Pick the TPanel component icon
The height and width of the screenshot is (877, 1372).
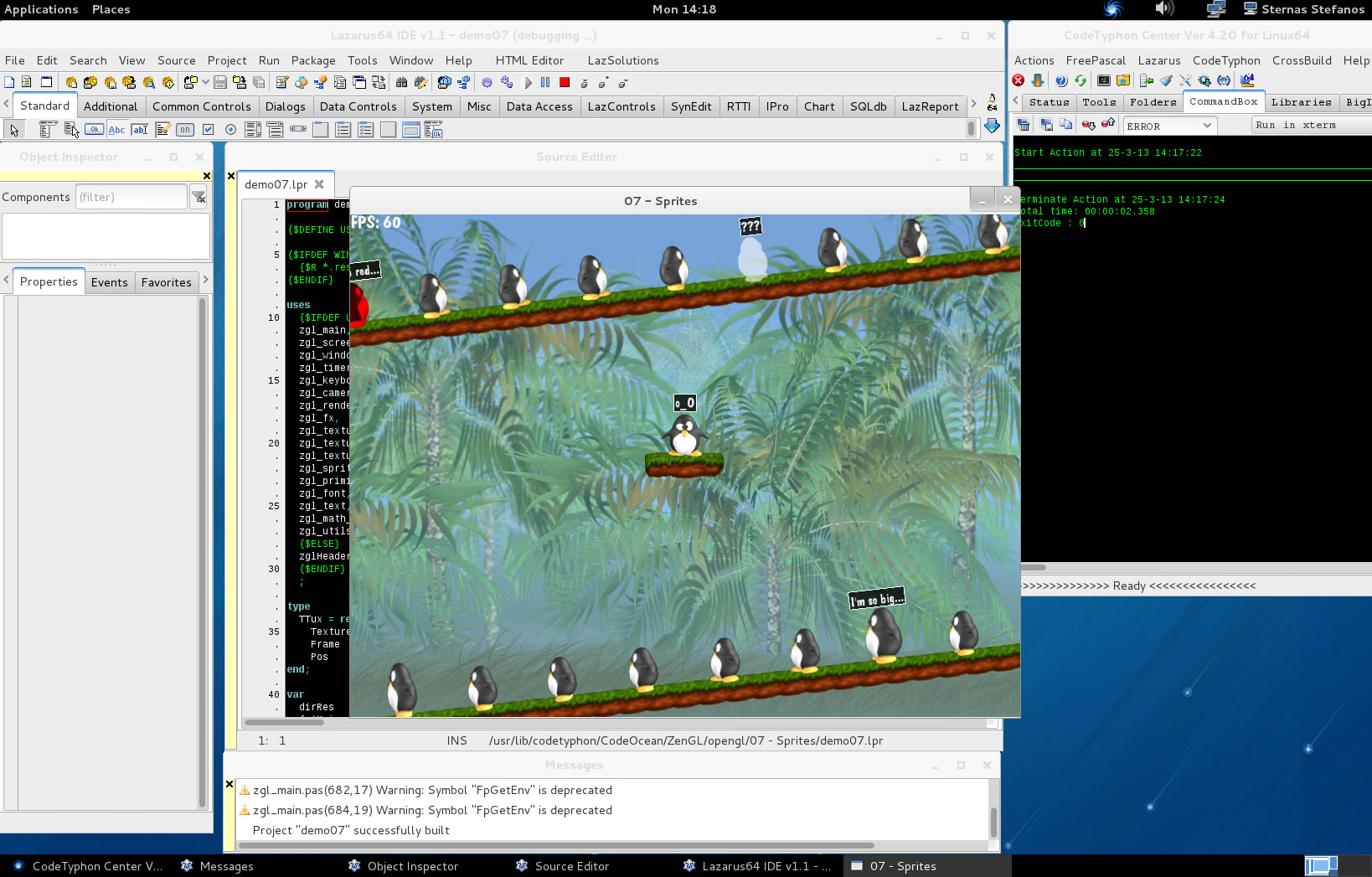tap(388, 130)
